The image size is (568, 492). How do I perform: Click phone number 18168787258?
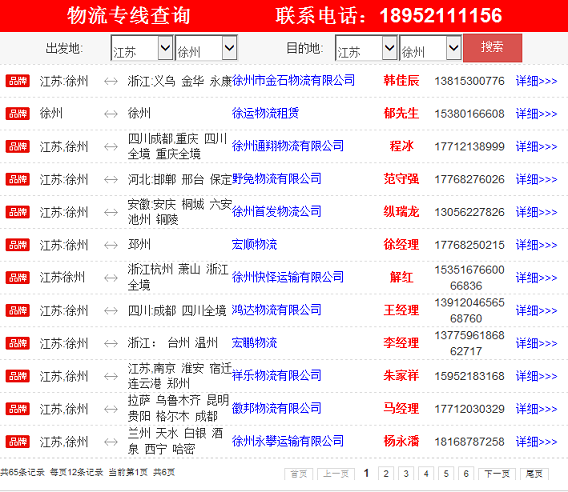coord(469,442)
